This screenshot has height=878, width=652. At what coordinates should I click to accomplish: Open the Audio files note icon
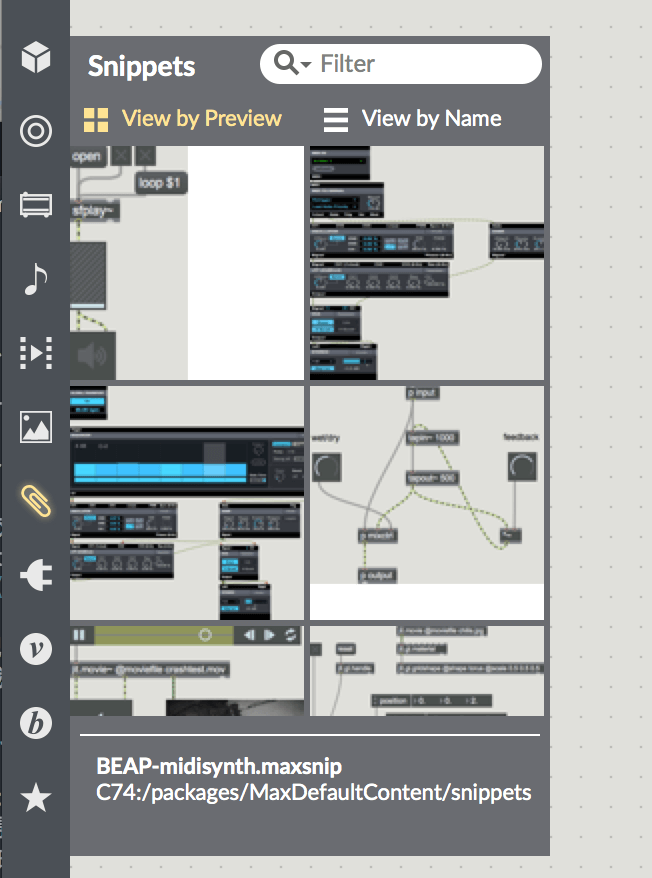click(36, 279)
